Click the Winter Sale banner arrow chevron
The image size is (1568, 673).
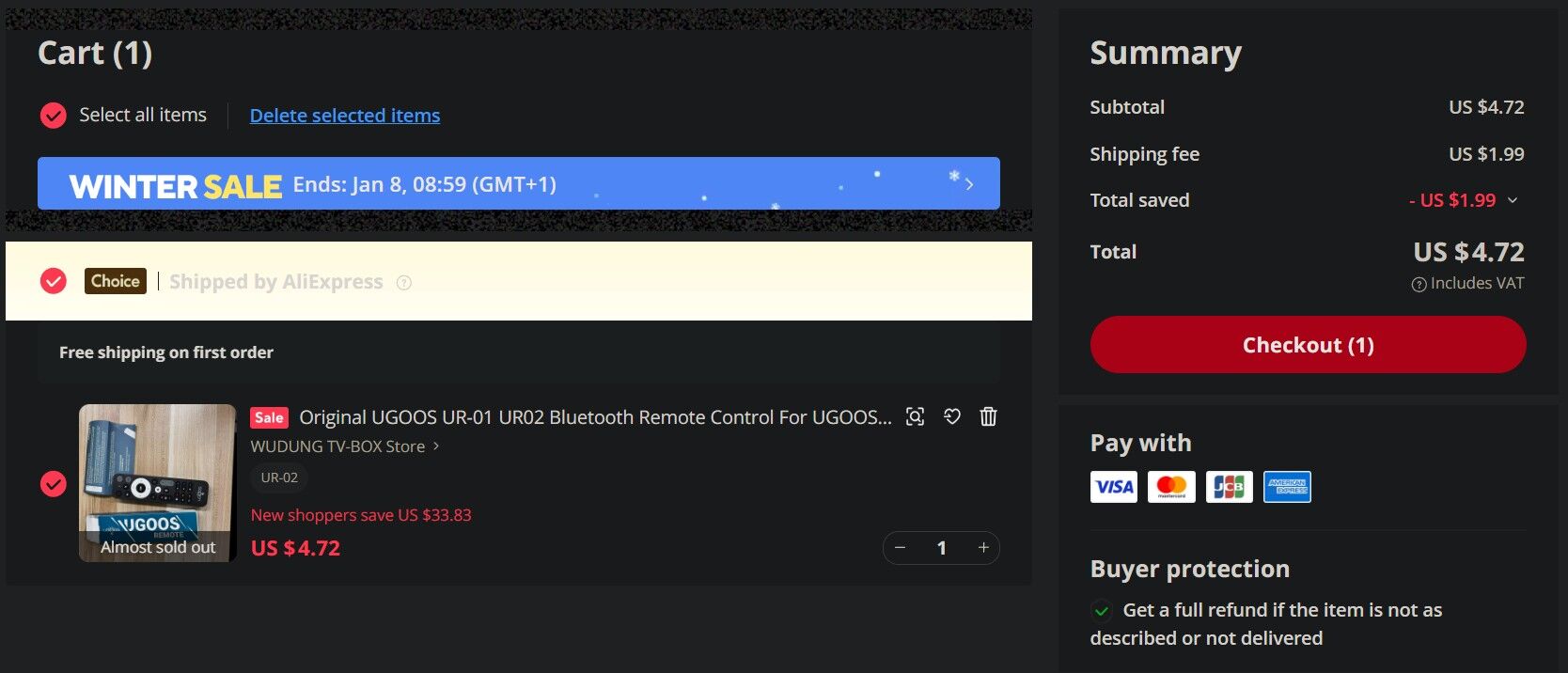pyautogui.click(x=969, y=184)
